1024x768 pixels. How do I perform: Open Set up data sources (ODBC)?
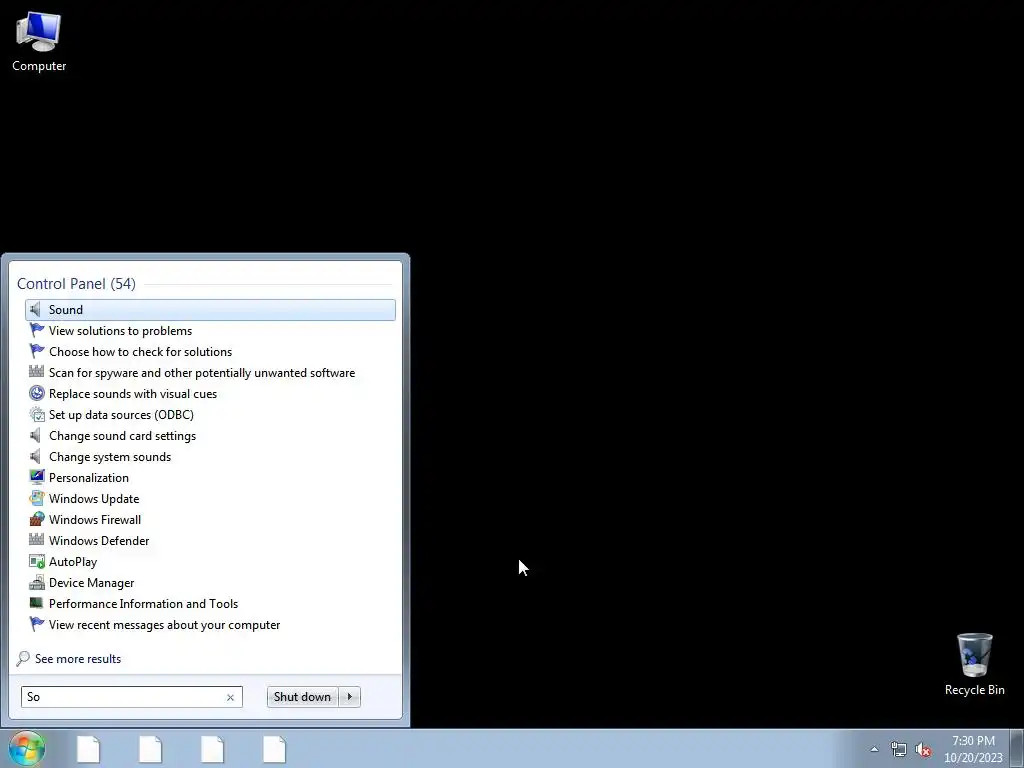coord(210,415)
